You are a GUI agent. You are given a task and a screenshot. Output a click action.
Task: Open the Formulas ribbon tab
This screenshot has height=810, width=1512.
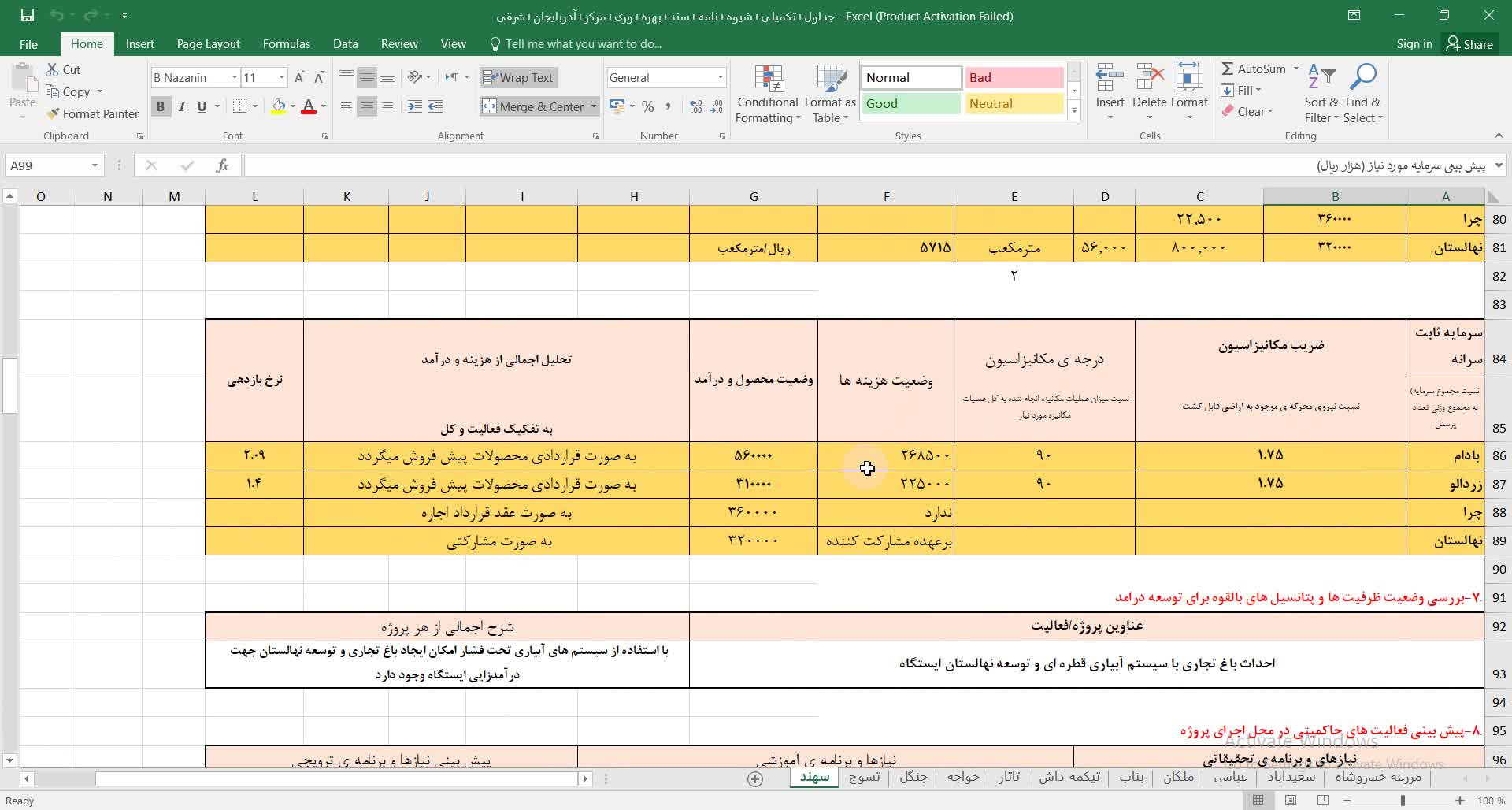coord(286,44)
